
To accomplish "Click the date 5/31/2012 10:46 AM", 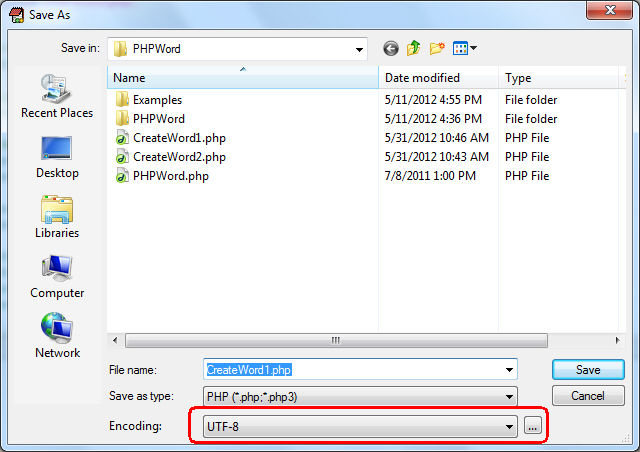I will [x=436, y=138].
